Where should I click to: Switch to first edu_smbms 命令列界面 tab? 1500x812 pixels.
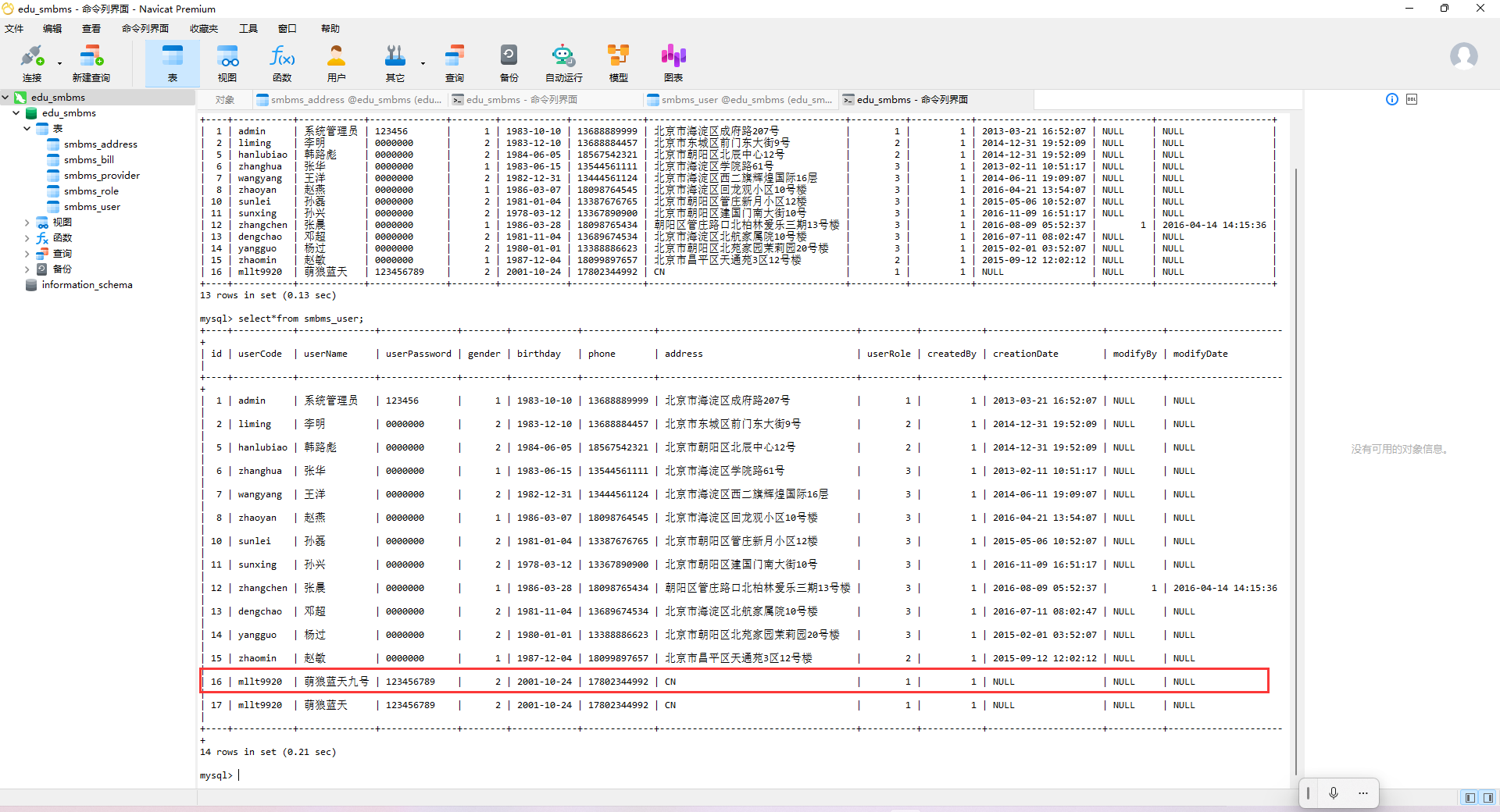(x=545, y=100)
